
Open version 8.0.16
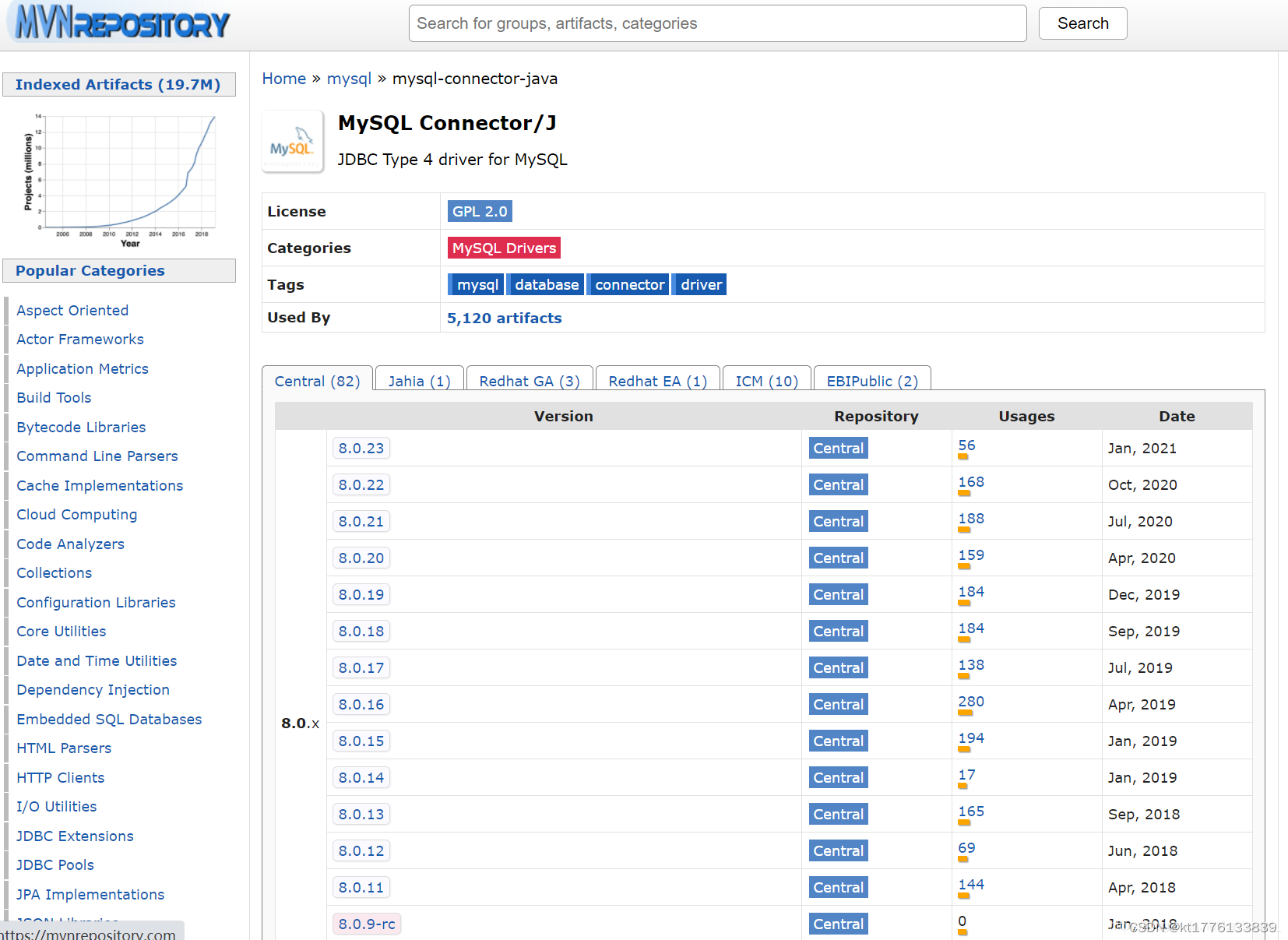point(361,704)
